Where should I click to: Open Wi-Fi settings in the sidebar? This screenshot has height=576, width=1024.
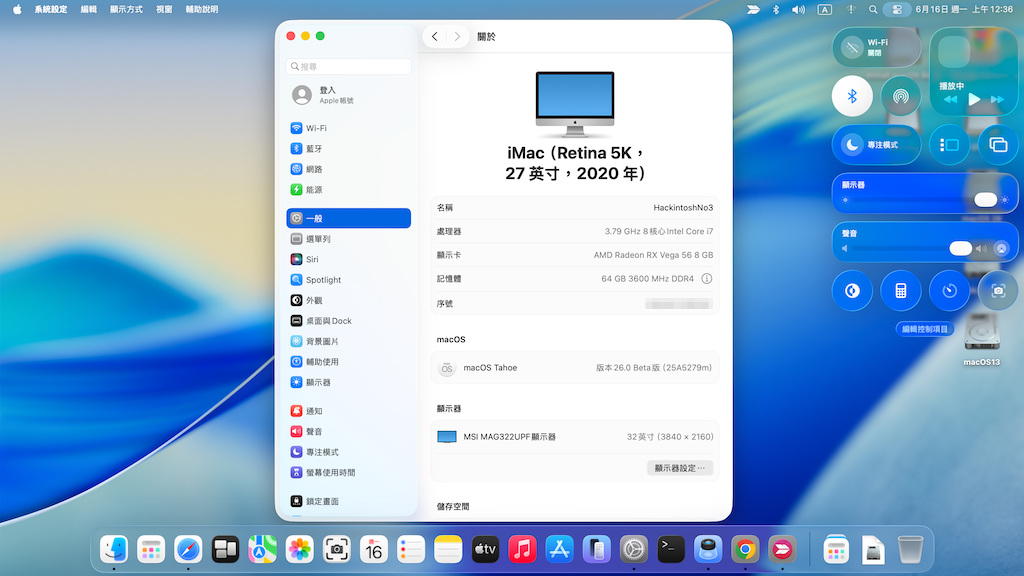348,128
